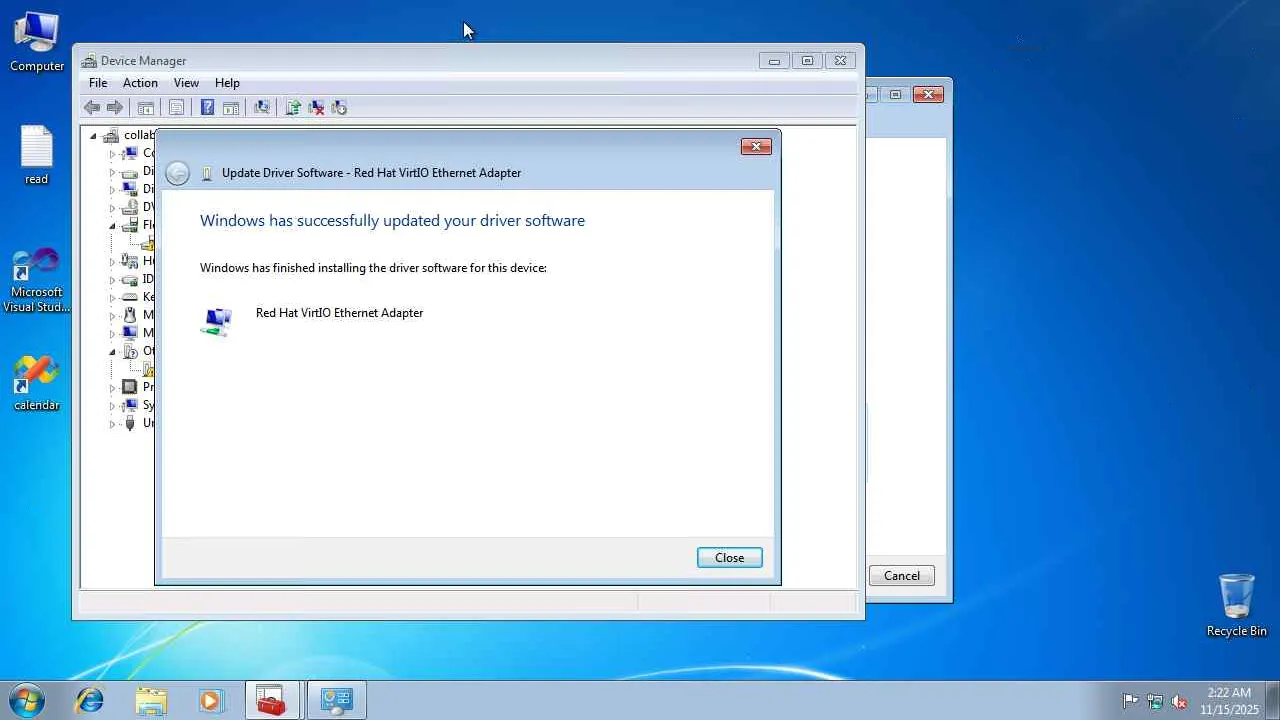Click the Device Manager title bar text
This screenshot has height=720, width=1280.
[x=143, y=61]
